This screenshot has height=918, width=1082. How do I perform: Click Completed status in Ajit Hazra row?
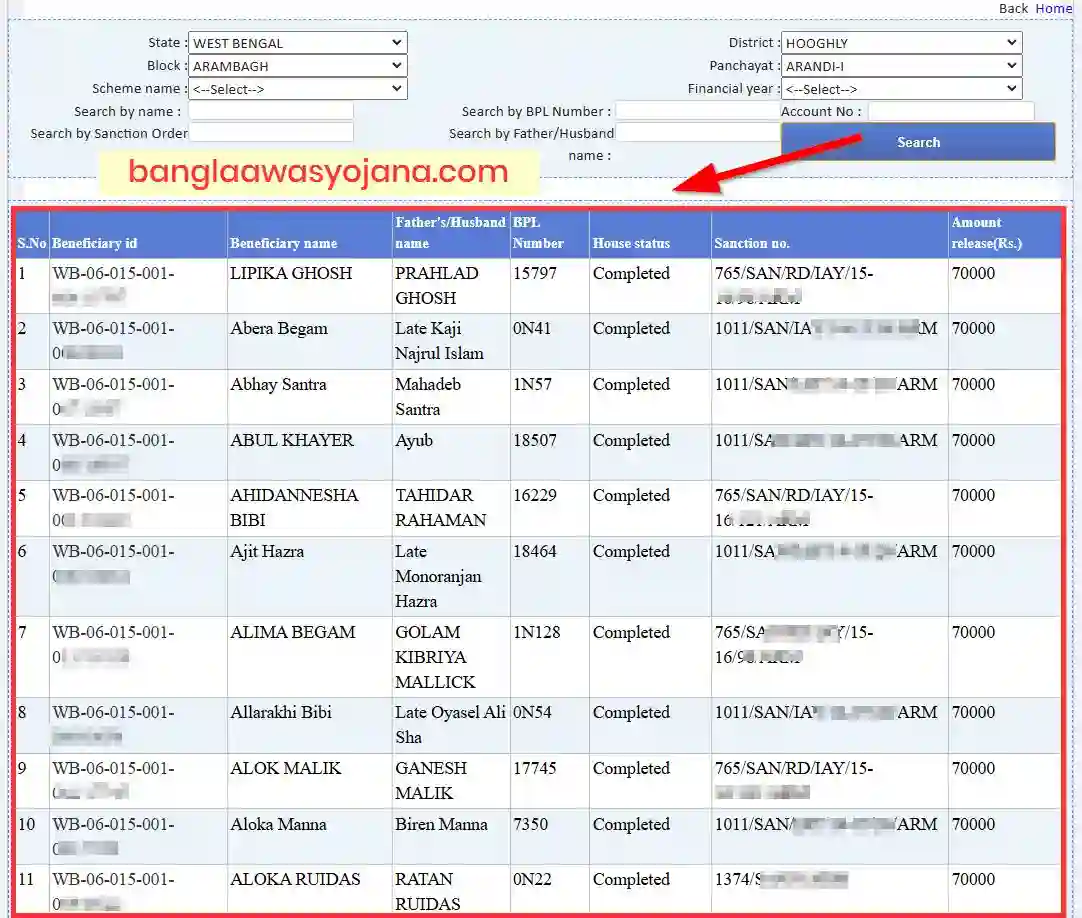pos(631,551)
